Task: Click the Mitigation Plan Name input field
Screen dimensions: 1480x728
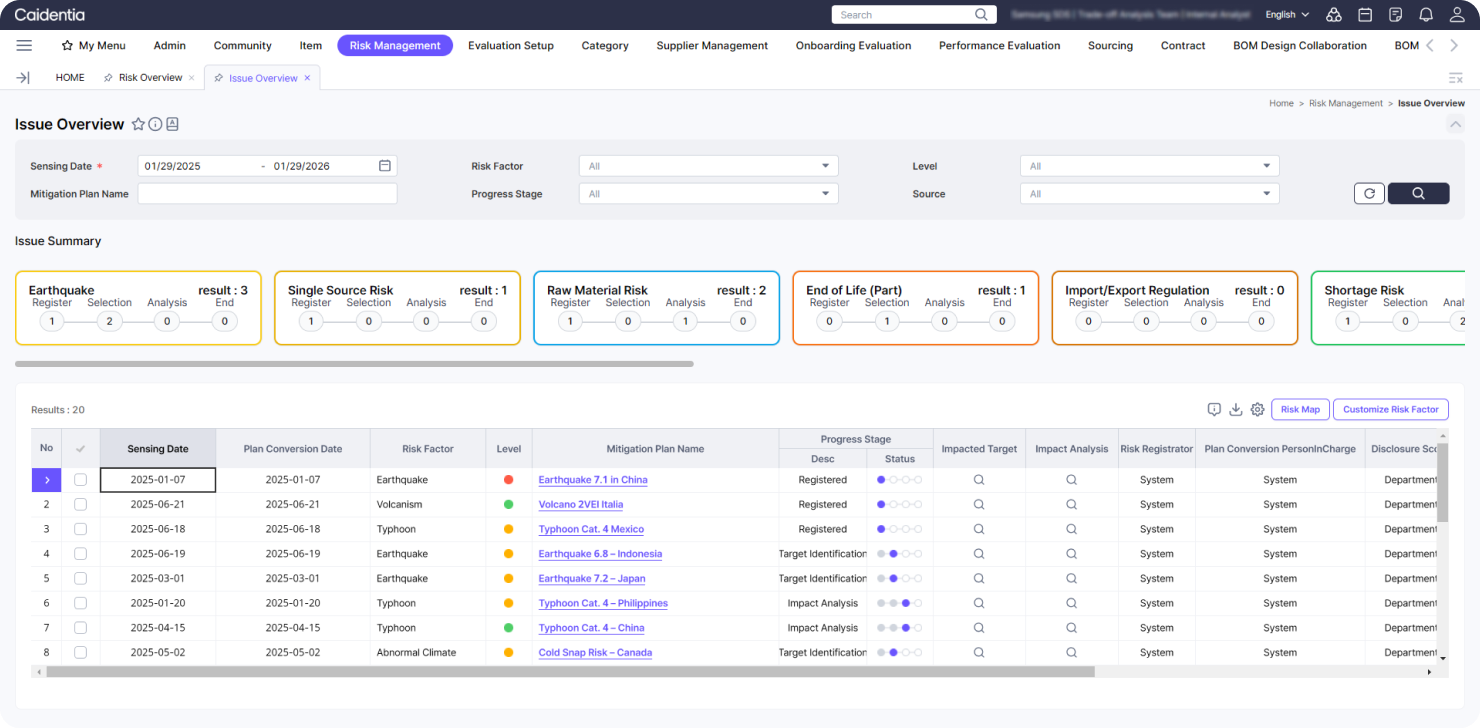Action: click(267, 194)
